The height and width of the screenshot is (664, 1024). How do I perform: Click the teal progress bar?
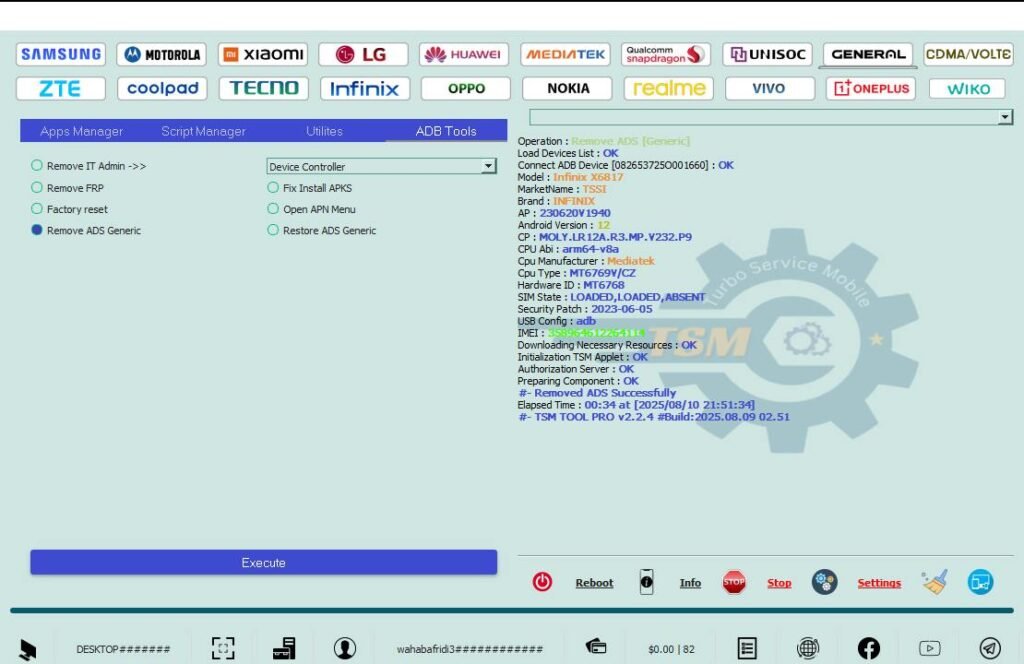pyautogui.click(x=512, y=610)
